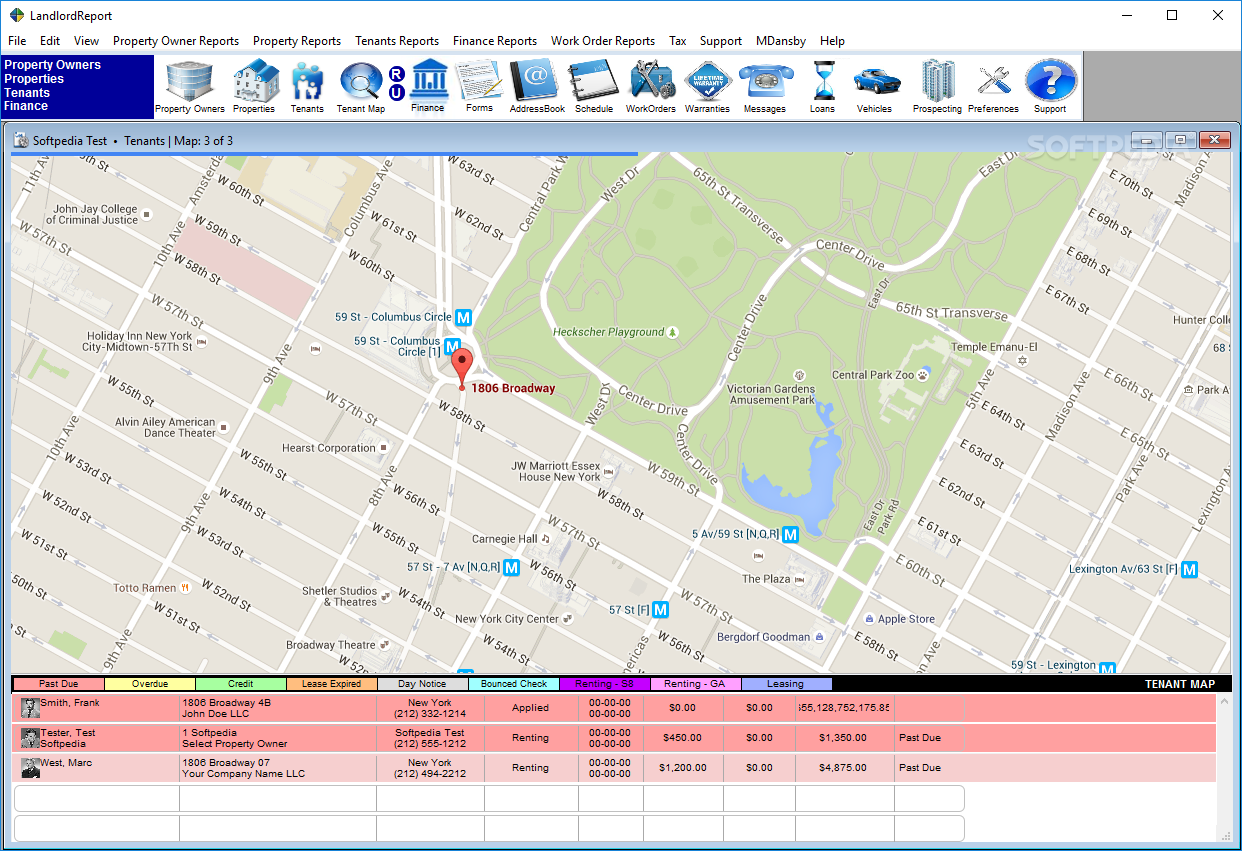Click Frank Smith's tenant photo thumbnail
This screenshot has height=851, width=1242.
30,708
